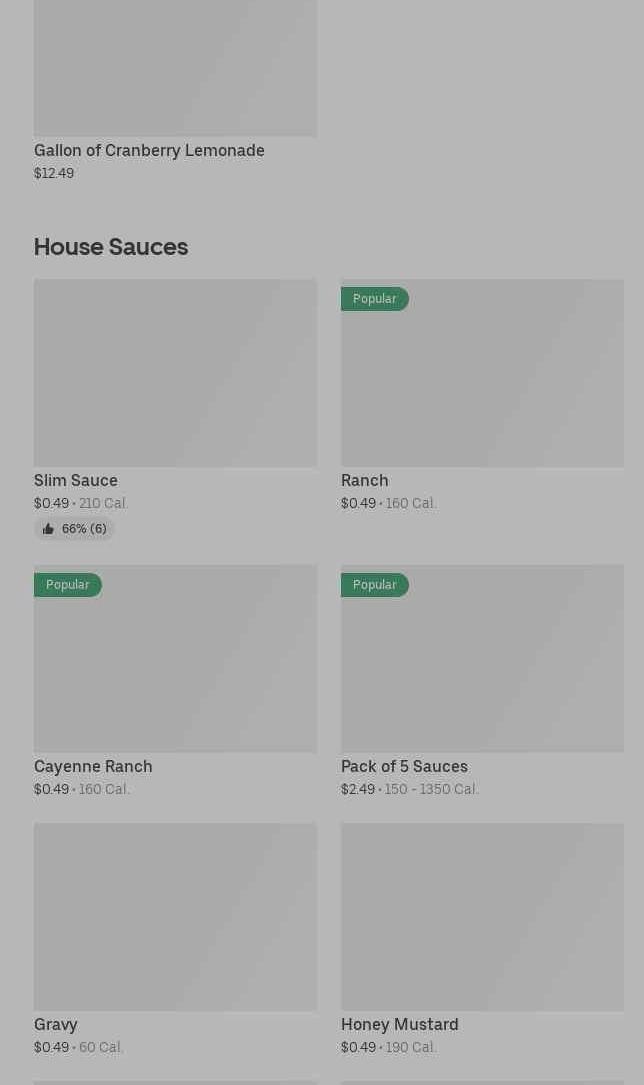
Task: Open the Slim Sauce item image
Action: (x=175, y=373)
